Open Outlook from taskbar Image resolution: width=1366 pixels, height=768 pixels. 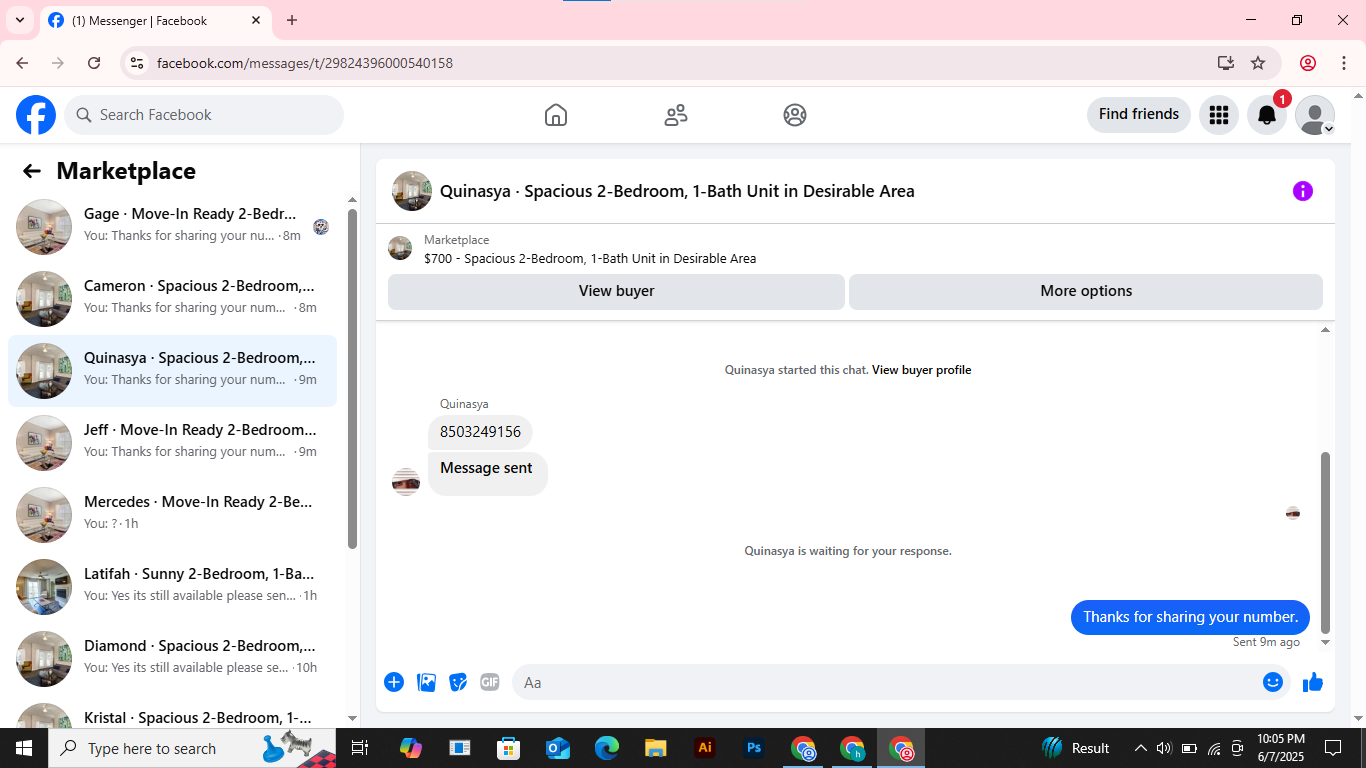point(558,748)
